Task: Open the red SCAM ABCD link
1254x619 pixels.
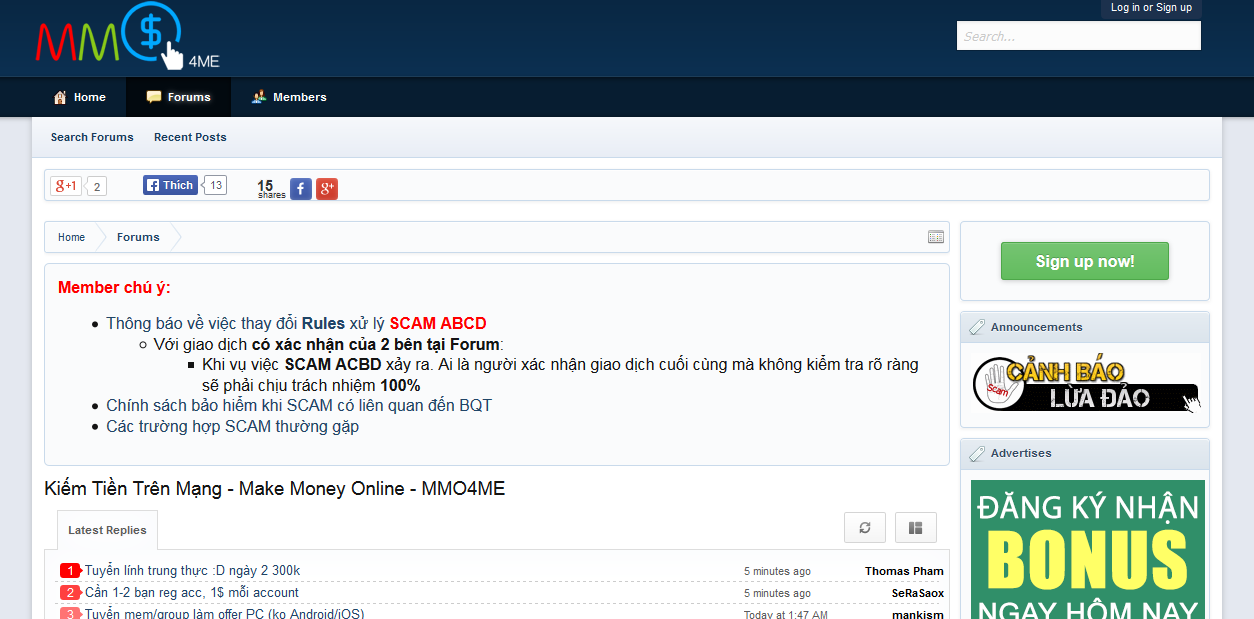Action: (438, 323)
